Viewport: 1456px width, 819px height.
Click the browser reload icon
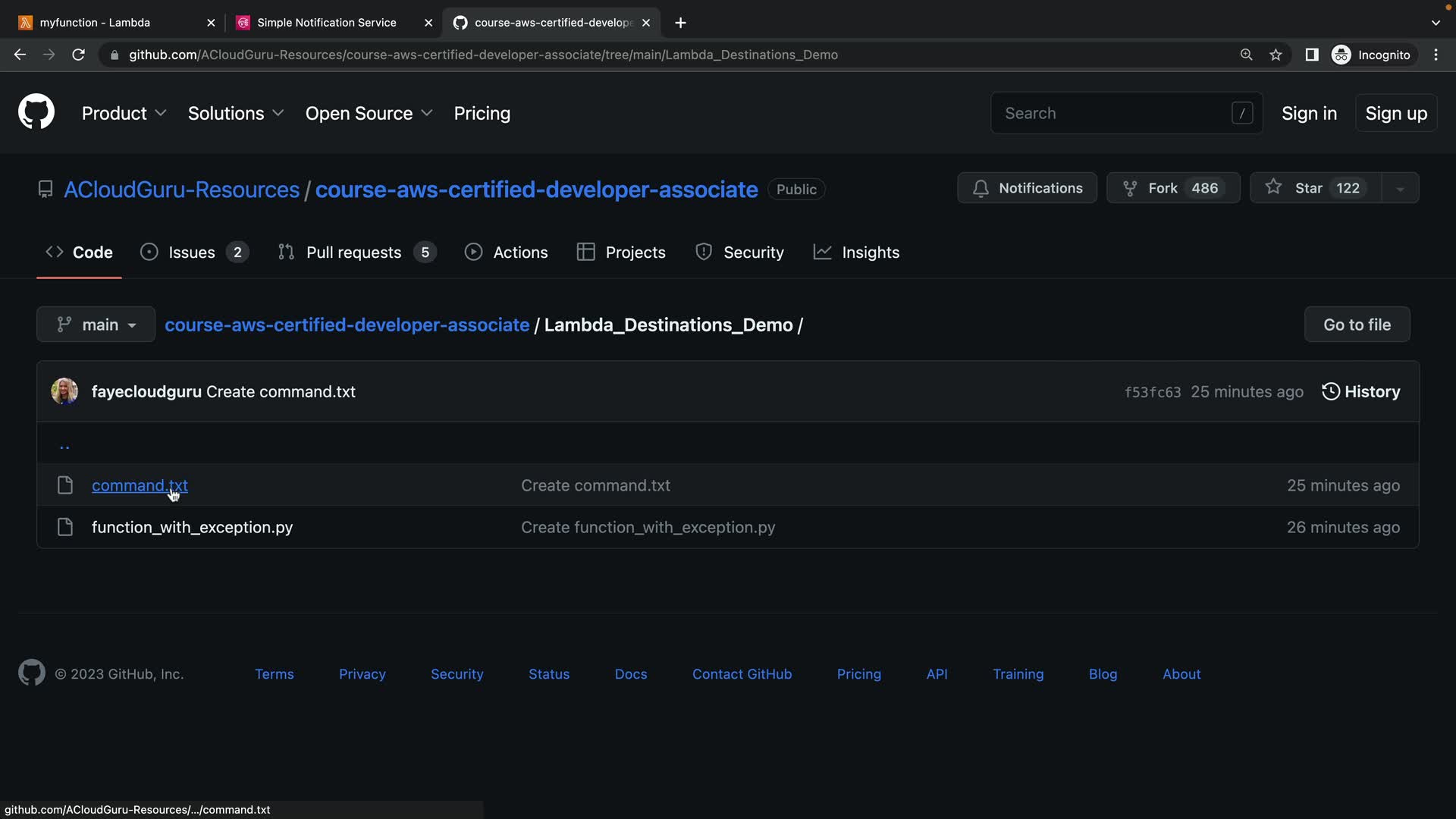pos(78,55)
